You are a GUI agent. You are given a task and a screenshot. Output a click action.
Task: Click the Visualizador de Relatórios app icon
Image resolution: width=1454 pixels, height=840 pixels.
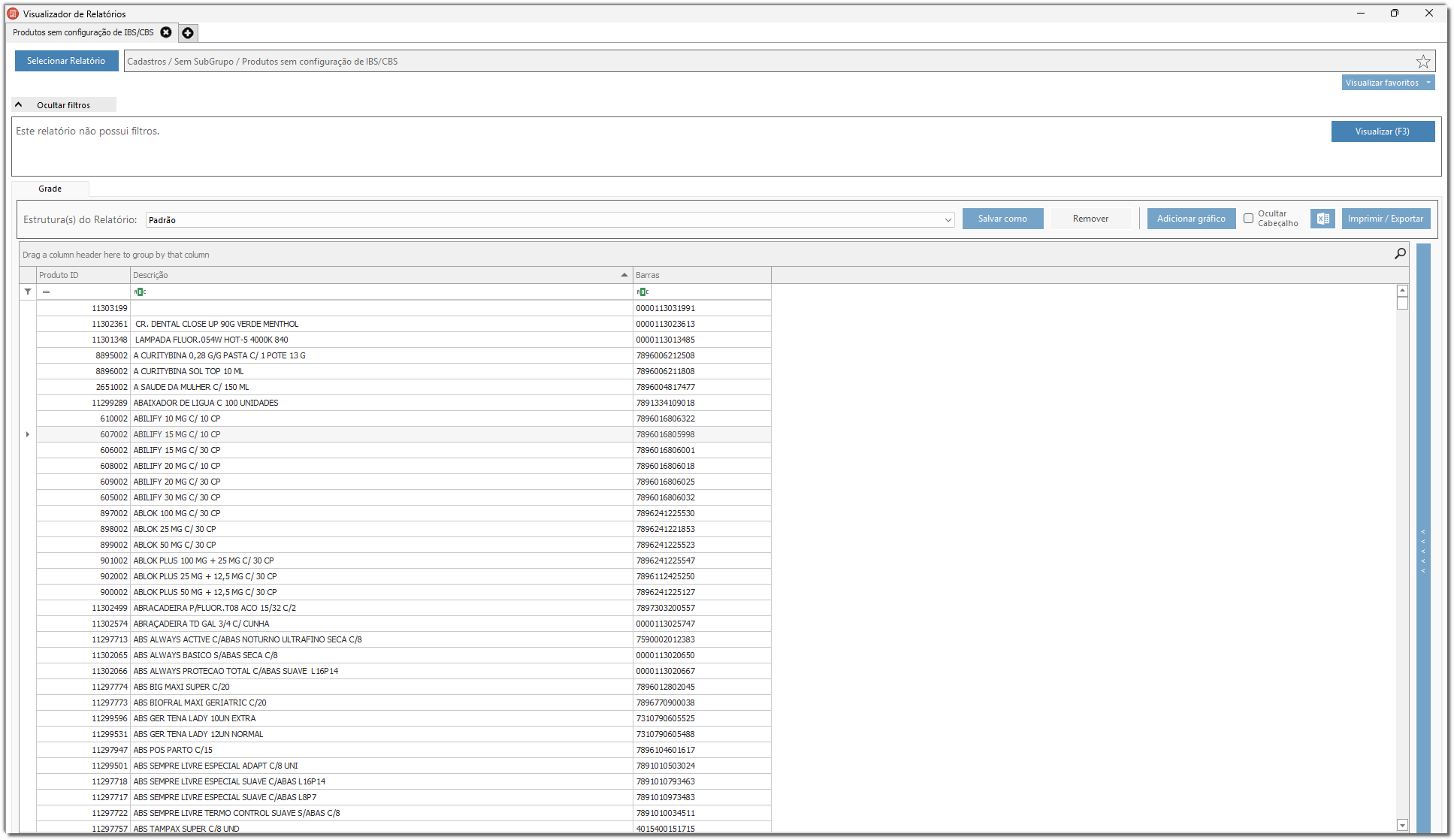[13, 14]
